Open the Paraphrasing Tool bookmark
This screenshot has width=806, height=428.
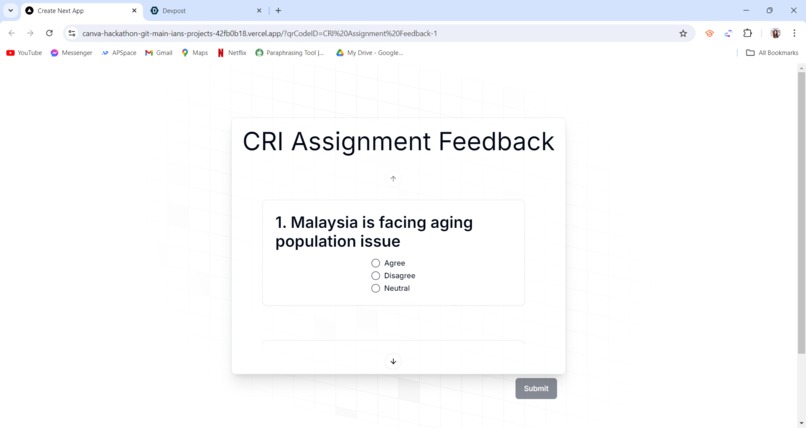pyautogui.click(x=290, y=53)
